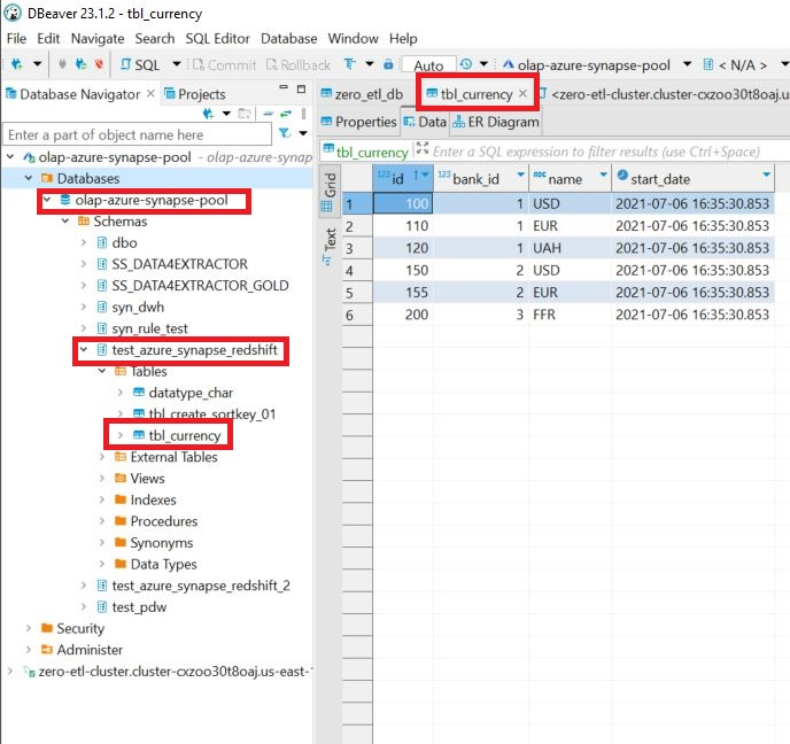The height and width of the screenshot is (744, 790).
Task: Expand the datatype_char table node
Action: (120, 392)
